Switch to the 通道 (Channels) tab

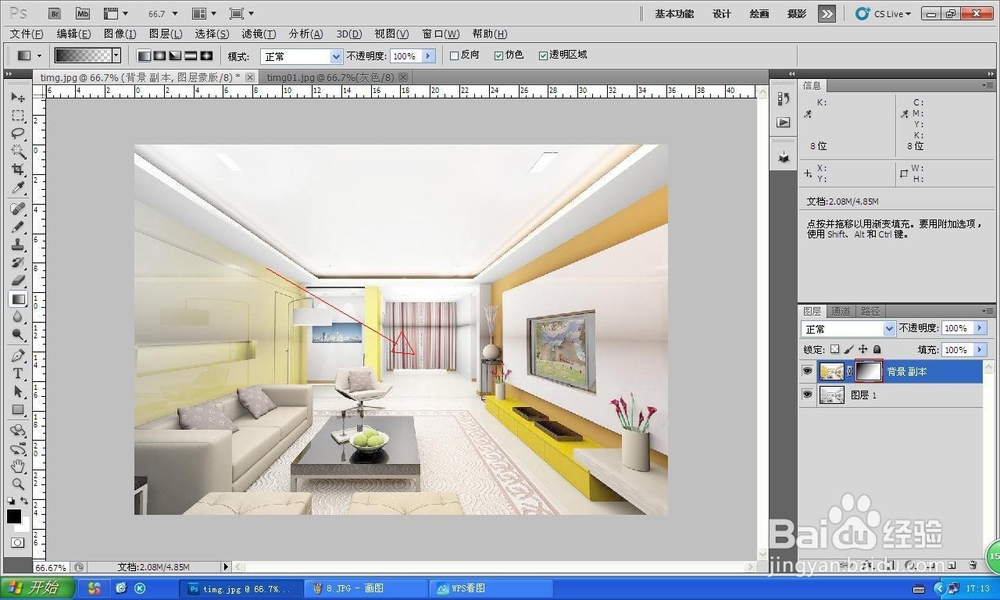click(841, 311)
